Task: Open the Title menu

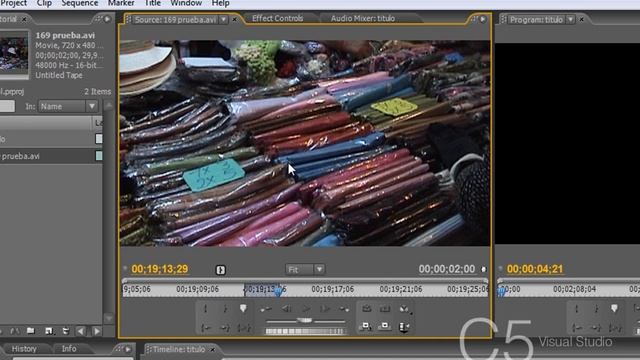Action: point(153,3)
